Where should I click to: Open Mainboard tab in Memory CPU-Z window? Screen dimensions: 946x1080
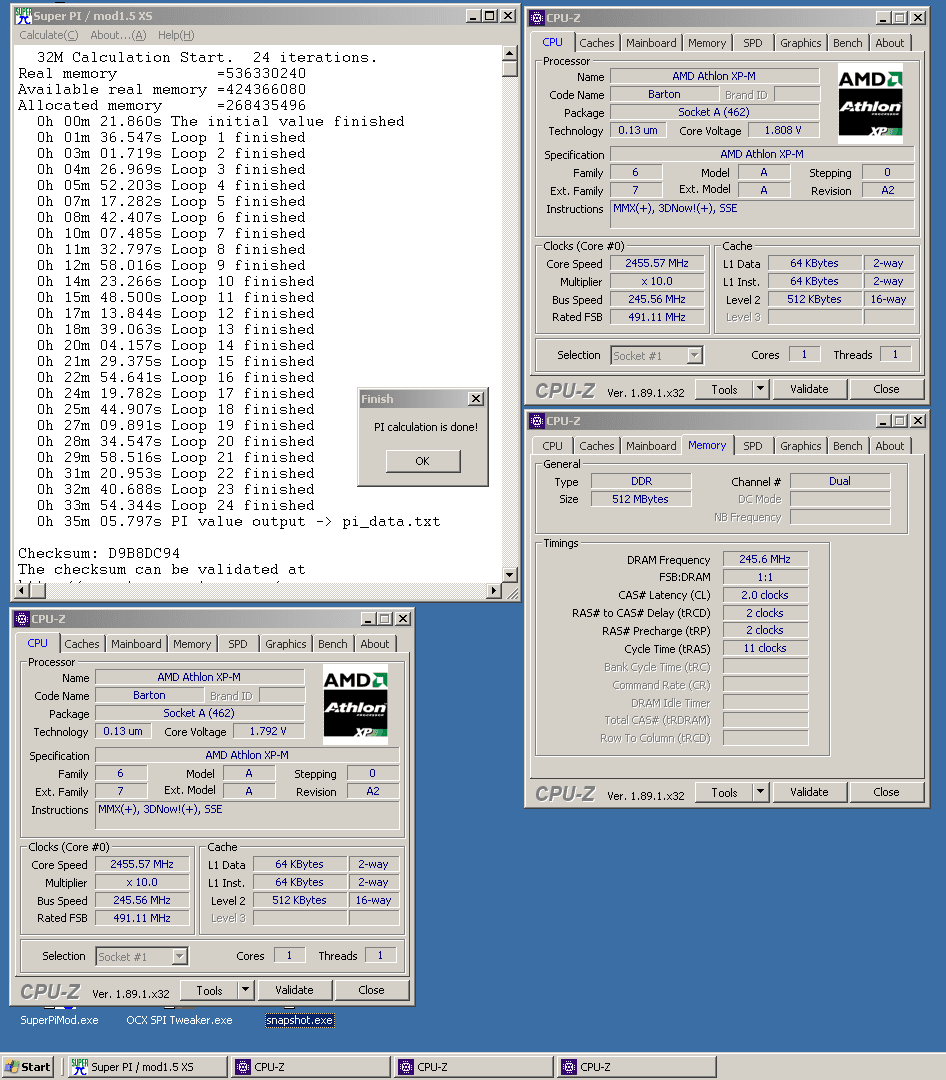(651, 446)
